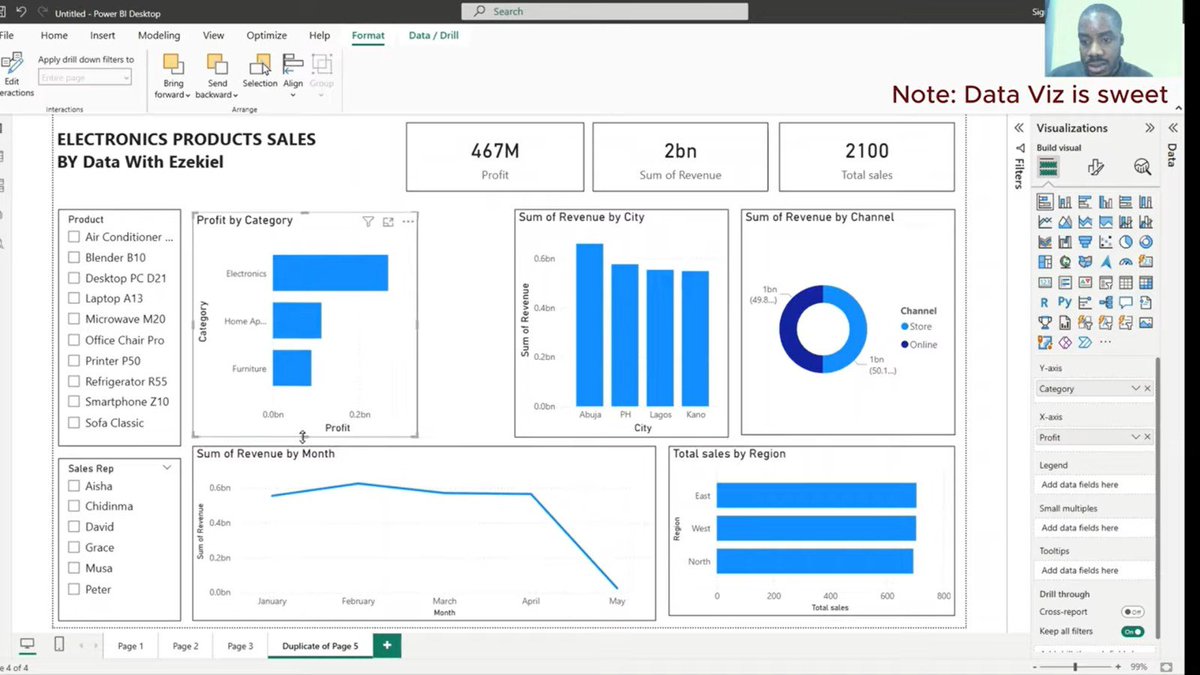Open the Data / Drill tab
Viewport: 1200px width, 675px height.
click(433, 35)
